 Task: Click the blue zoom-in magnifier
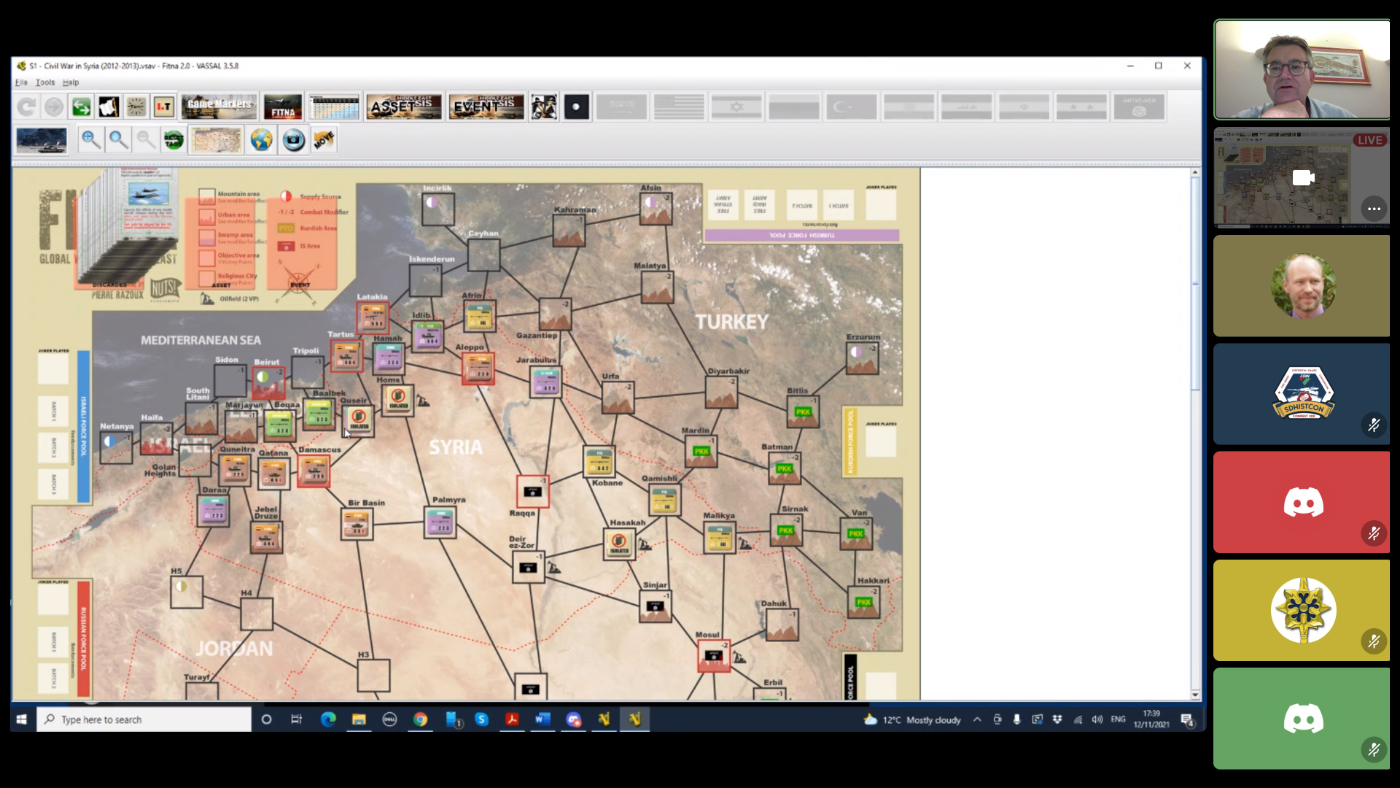point(91,140)
